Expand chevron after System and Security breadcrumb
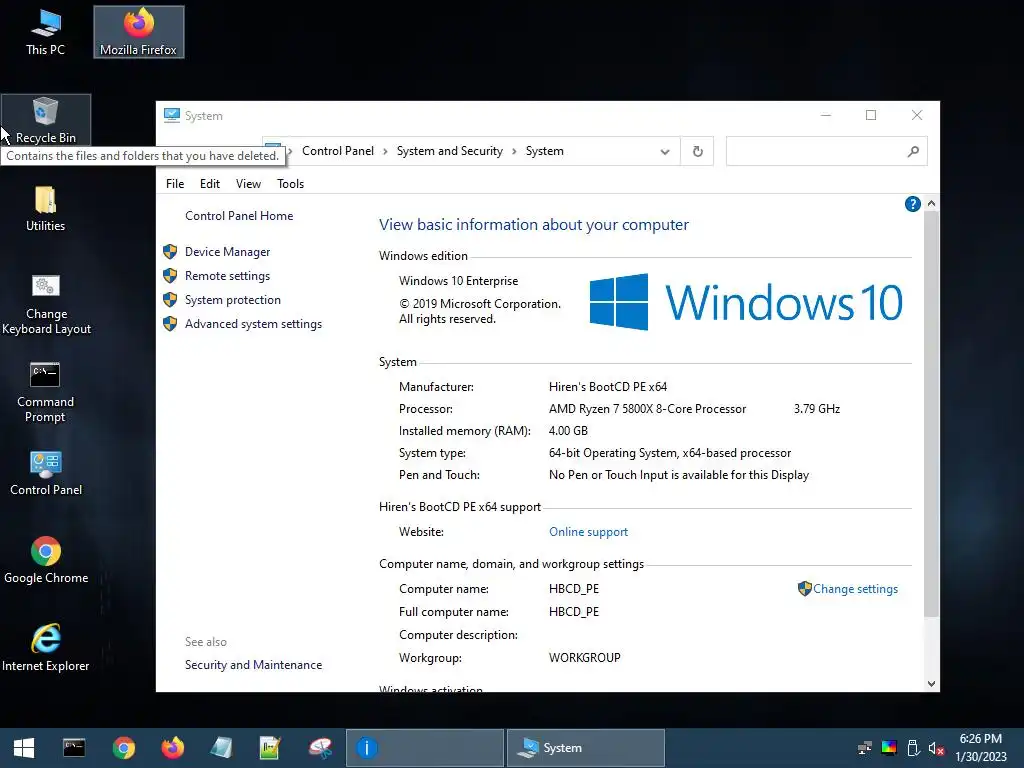 515,152
